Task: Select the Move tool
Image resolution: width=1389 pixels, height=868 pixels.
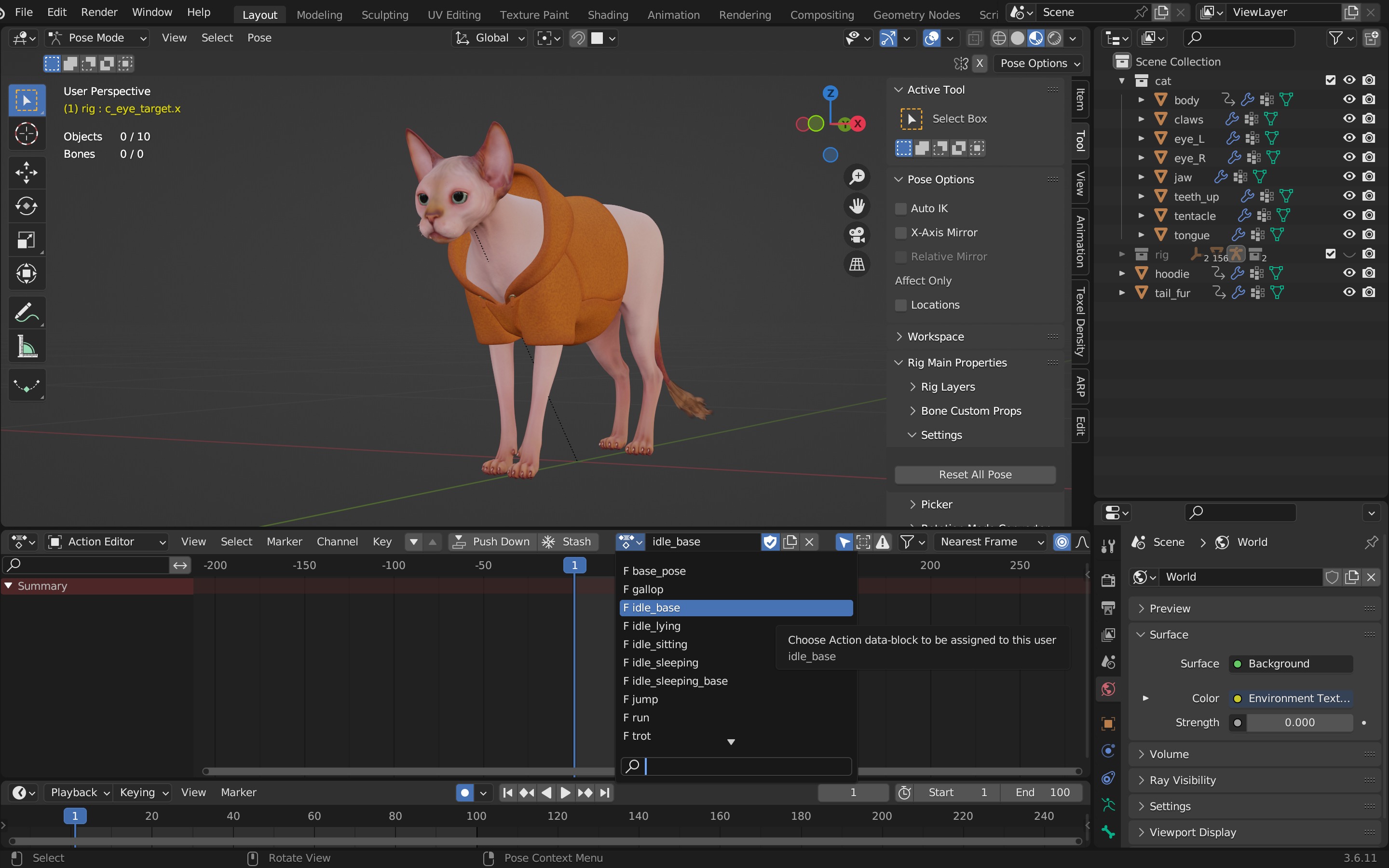Action: click(x=27, y=172)
